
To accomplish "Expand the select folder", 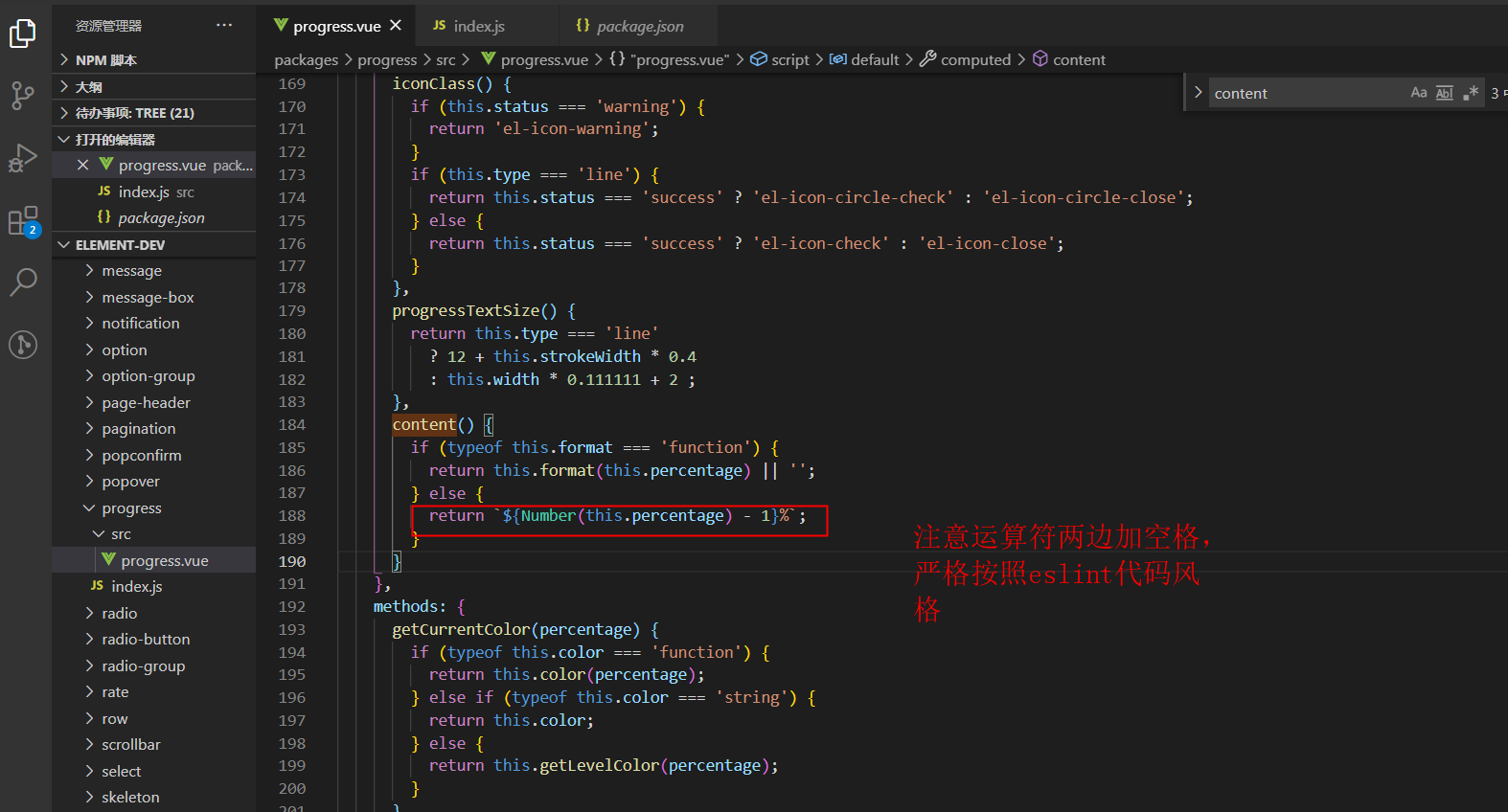I will click(x=153, y=772).
